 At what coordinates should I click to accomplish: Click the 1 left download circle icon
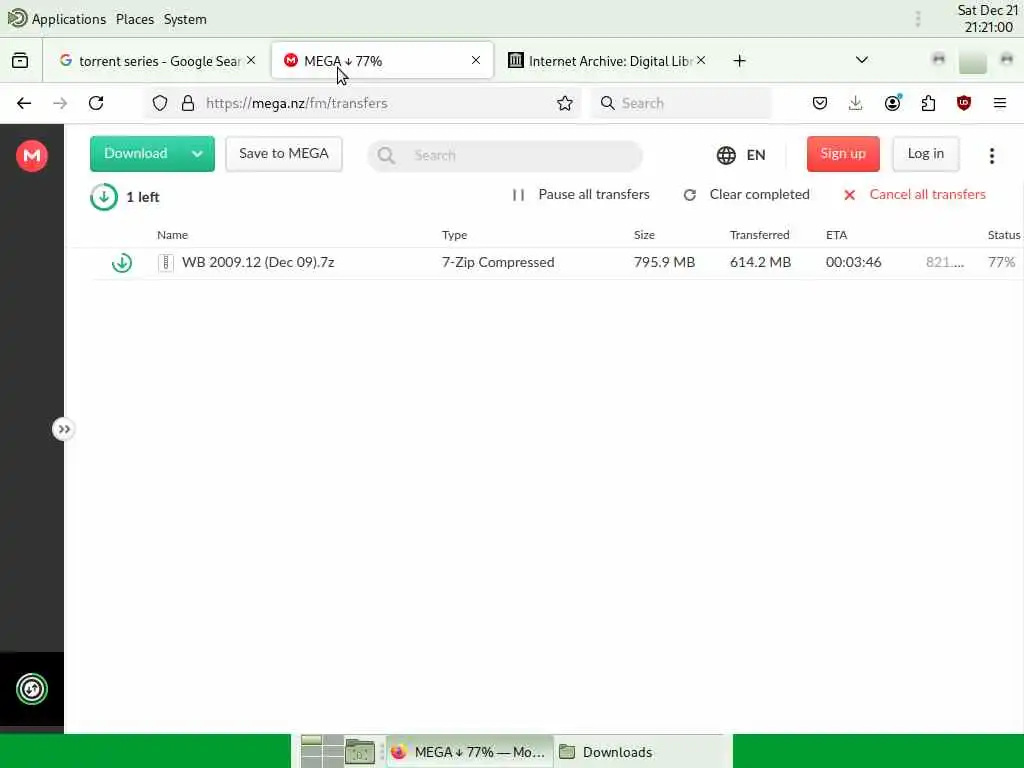(104, 197)
